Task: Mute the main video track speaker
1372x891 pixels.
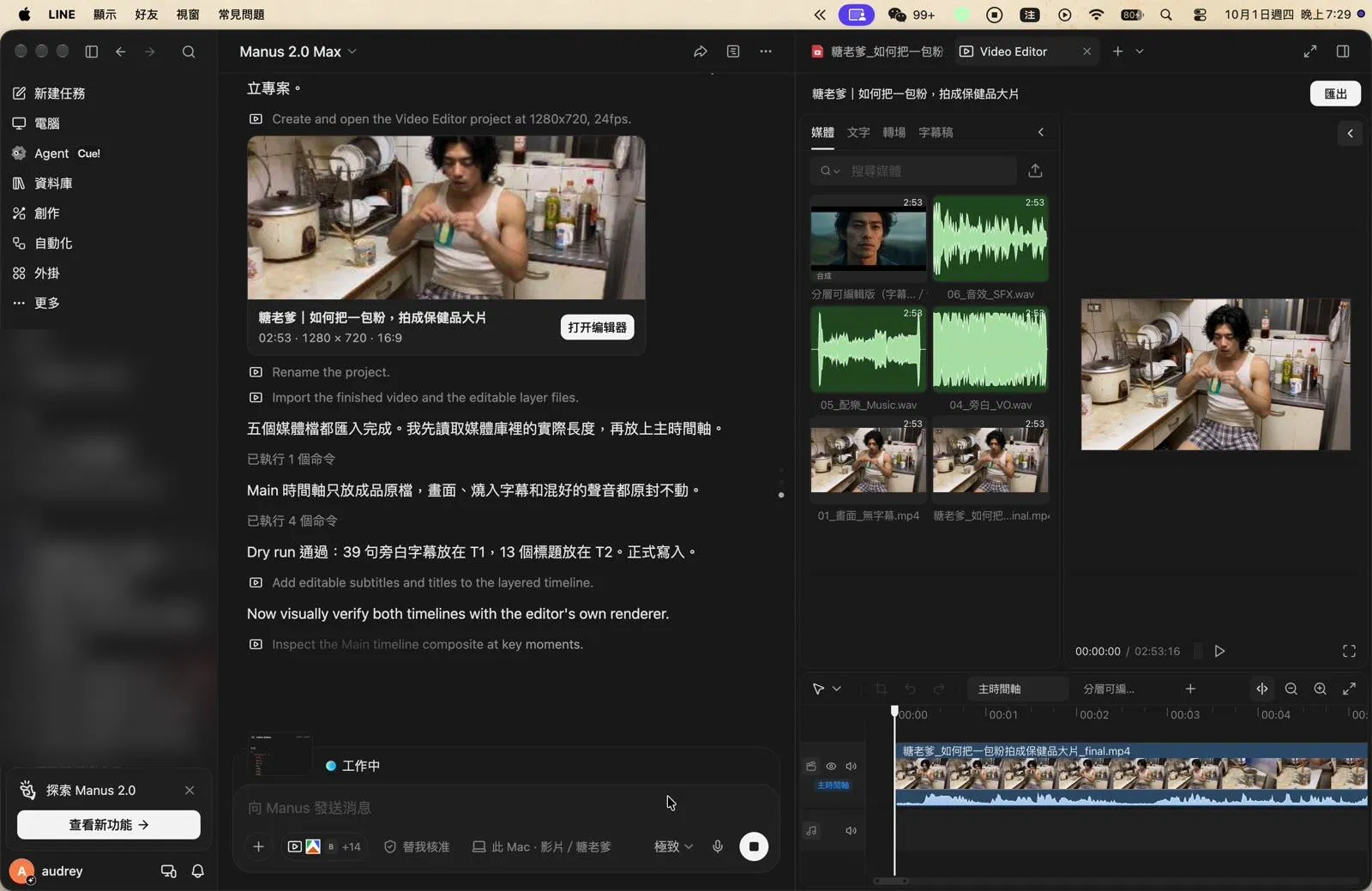Action: click(851, 766)
